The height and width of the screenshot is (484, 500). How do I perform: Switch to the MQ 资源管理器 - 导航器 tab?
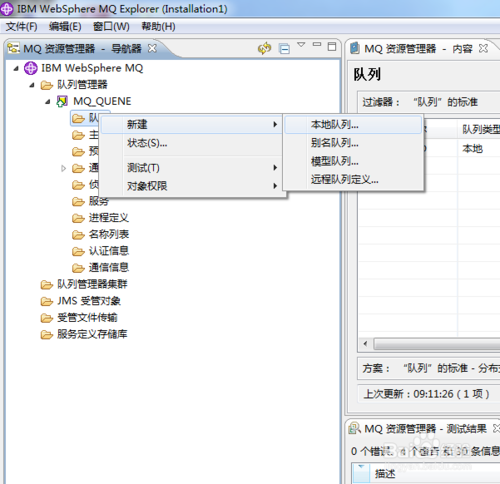click(82, 49)
